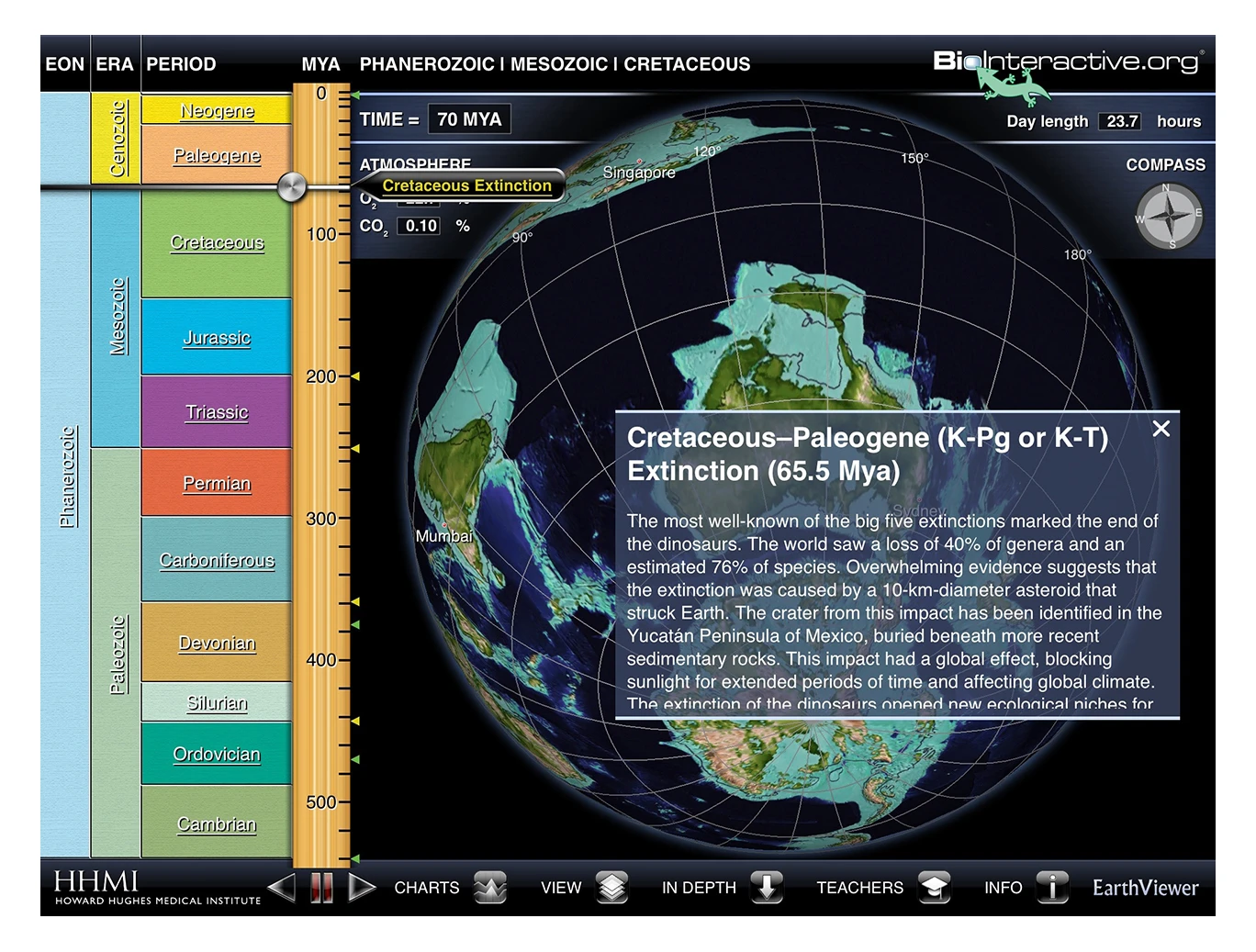Image resolution: width=1256 pixels, height=952 pixels.
Task: Select the Paleozoic era column
Action: (x=116, y=653)
